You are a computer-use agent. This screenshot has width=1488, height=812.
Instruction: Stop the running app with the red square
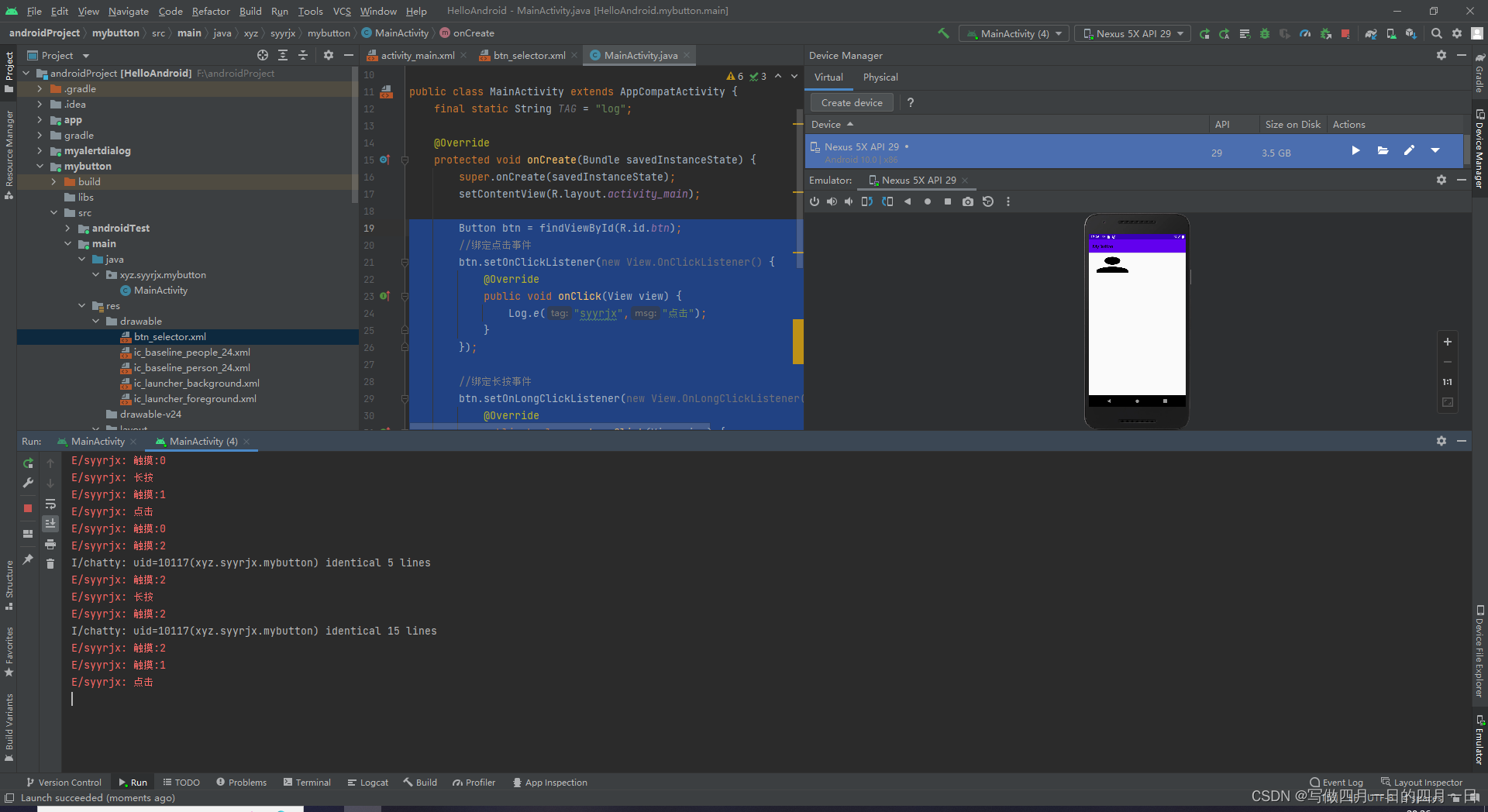(x=1345, y=33)
